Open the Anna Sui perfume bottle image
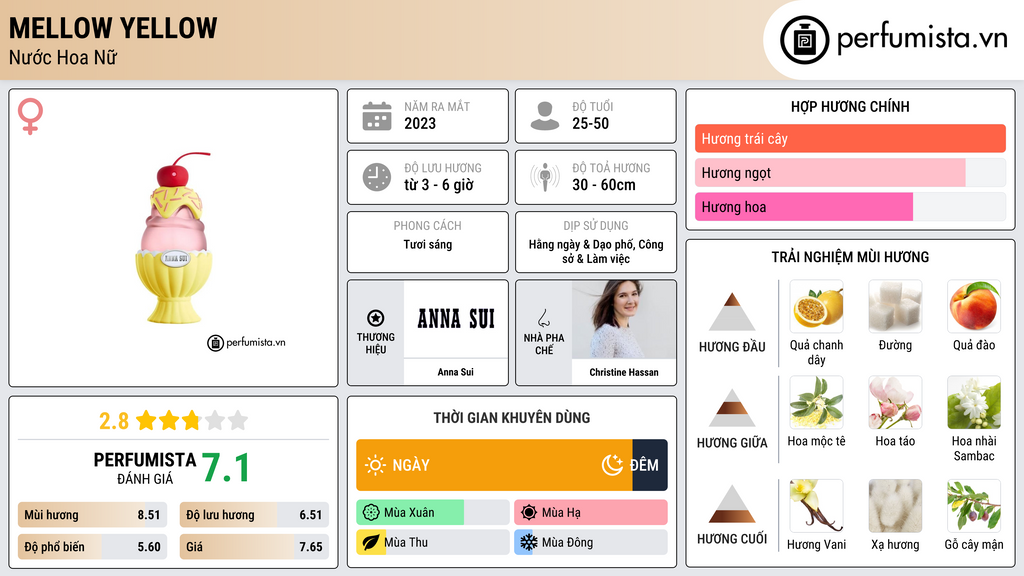The image size is (1024, 576). (x=174, y=238)
